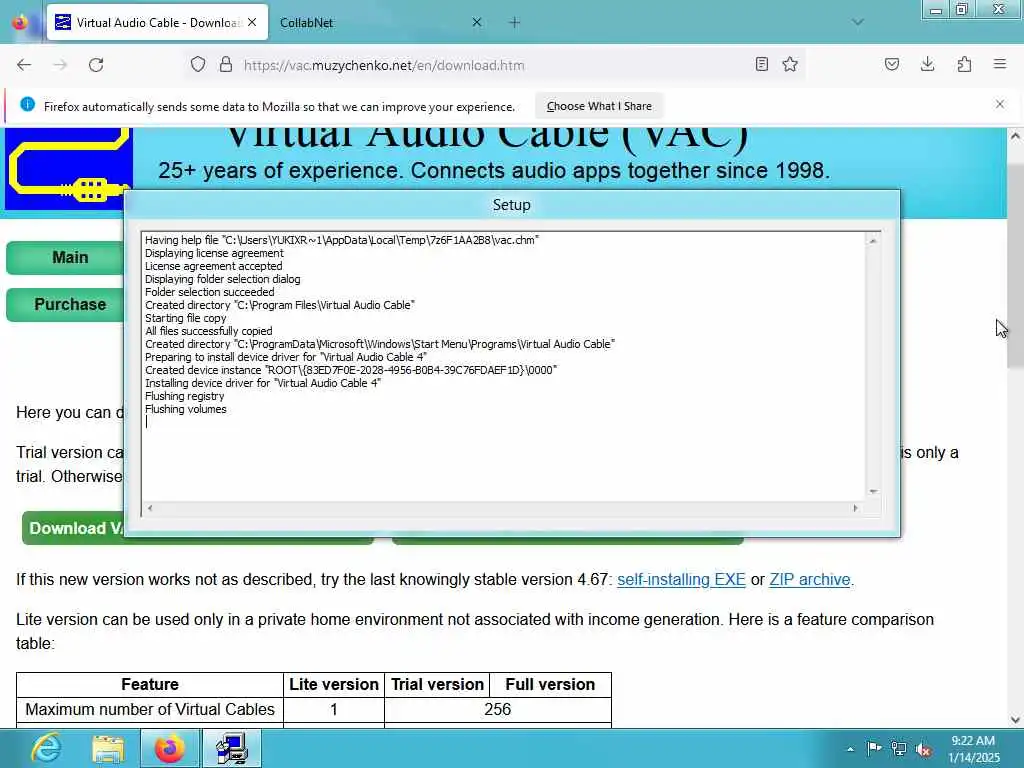Open a new tab with plus icon

(515, 22)
